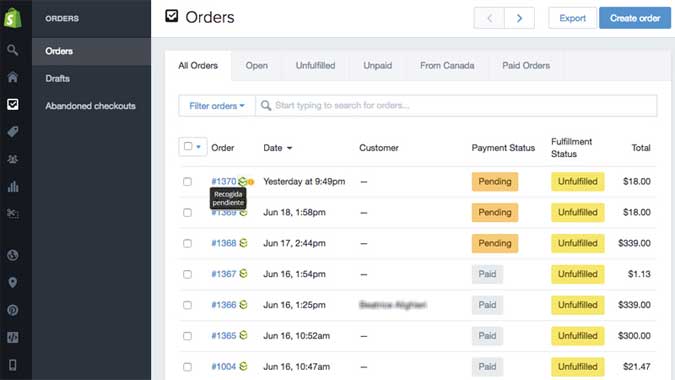Click the $21.47 total amount
The image size is (675, 380).
point(636,367)
